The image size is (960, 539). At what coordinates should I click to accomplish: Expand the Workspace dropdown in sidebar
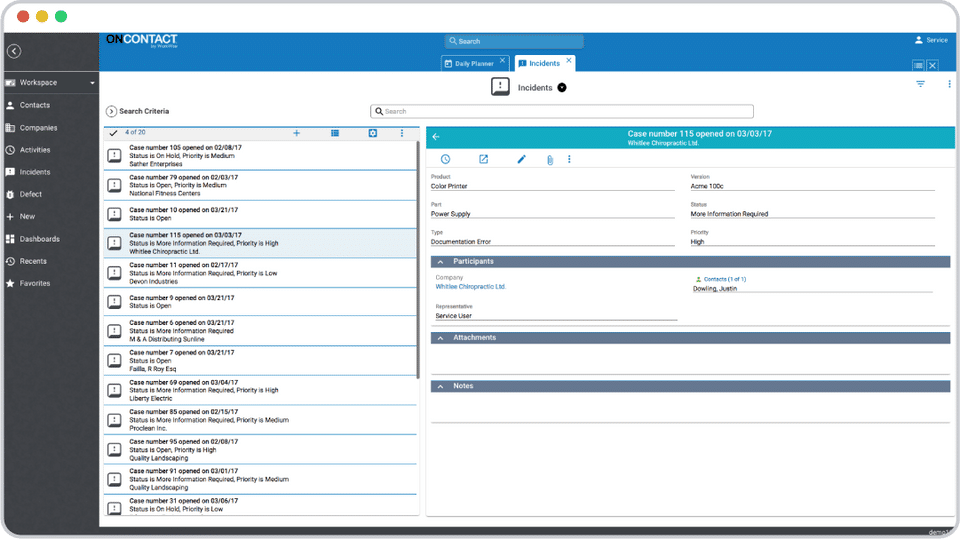[92, 83]
